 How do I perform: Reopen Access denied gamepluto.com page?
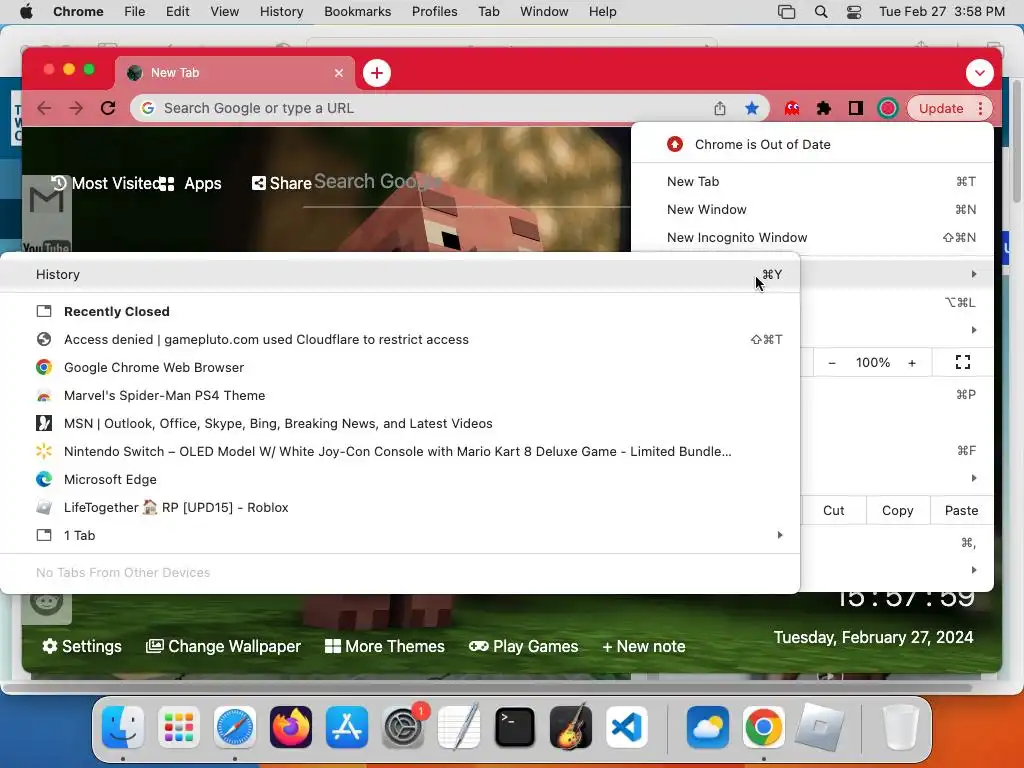(400, 340)
